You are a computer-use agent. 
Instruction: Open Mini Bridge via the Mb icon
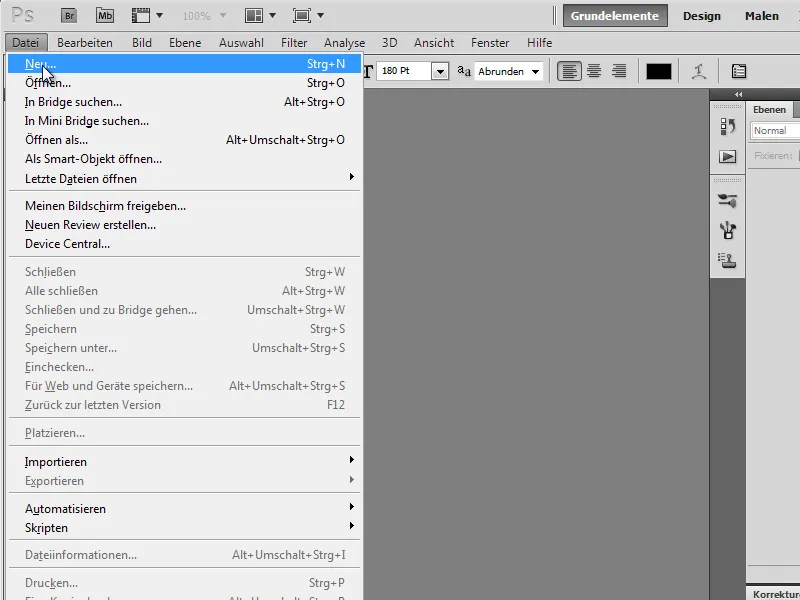pyautogui.click(x=105, y=16)
